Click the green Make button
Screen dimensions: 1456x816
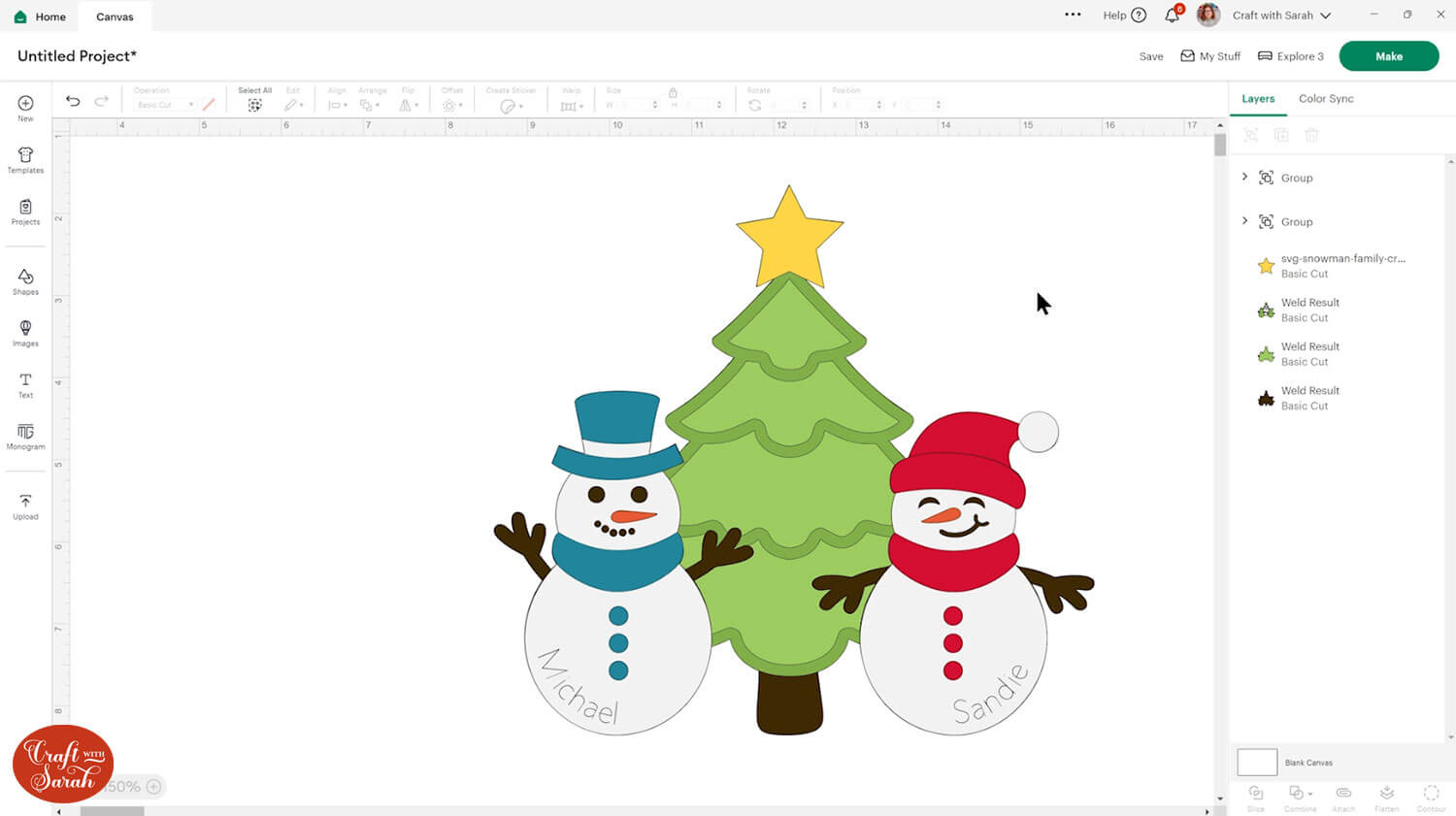point(1388,56)
